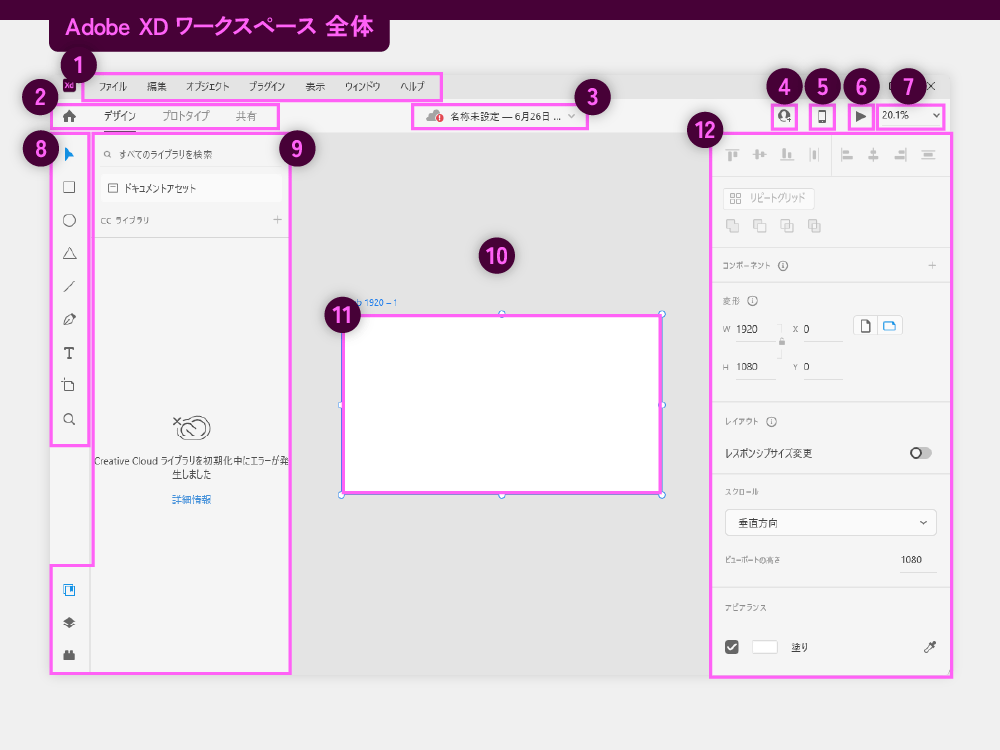Screen dimensions: 1000x750
Task: Toggle レスポンシブサイズ変更 switch
Action: pyautogui.click(x=920, y=453)
